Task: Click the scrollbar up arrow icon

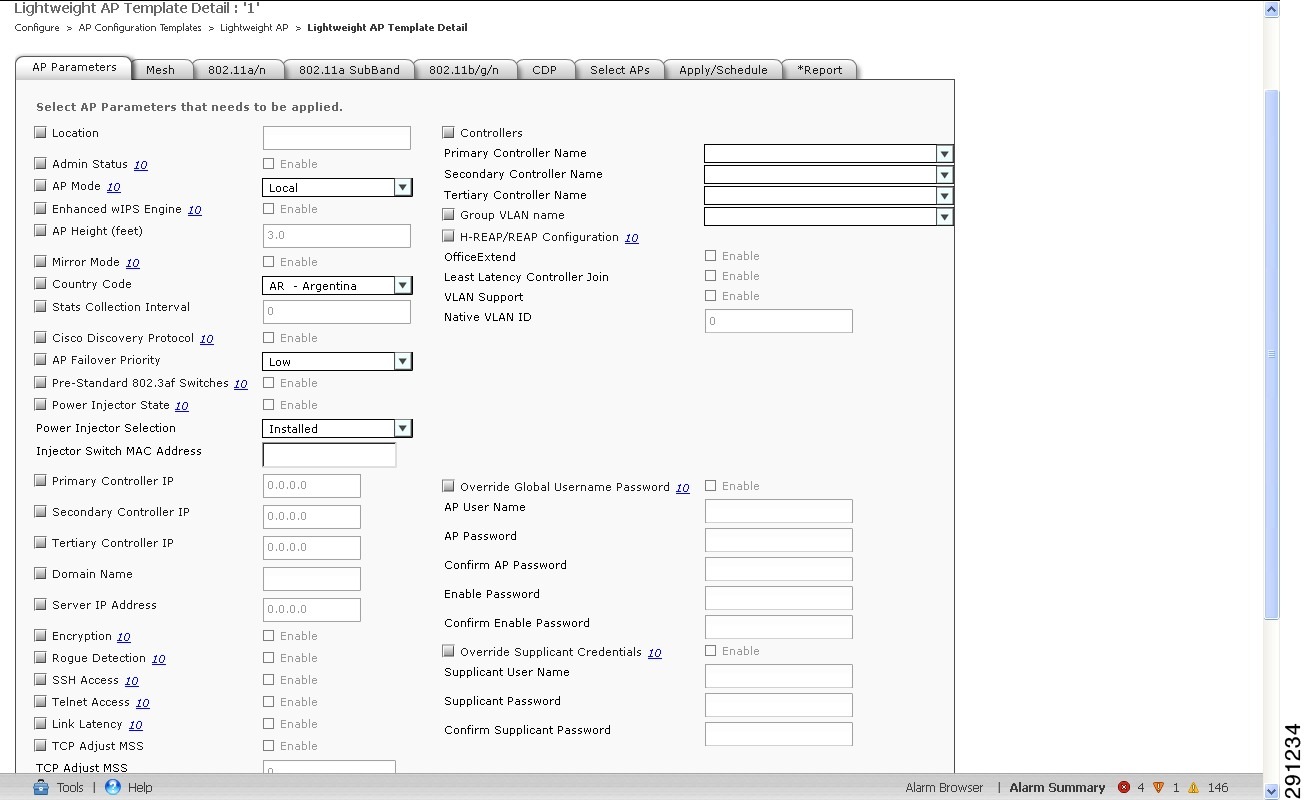Action: click(1271, 8)
